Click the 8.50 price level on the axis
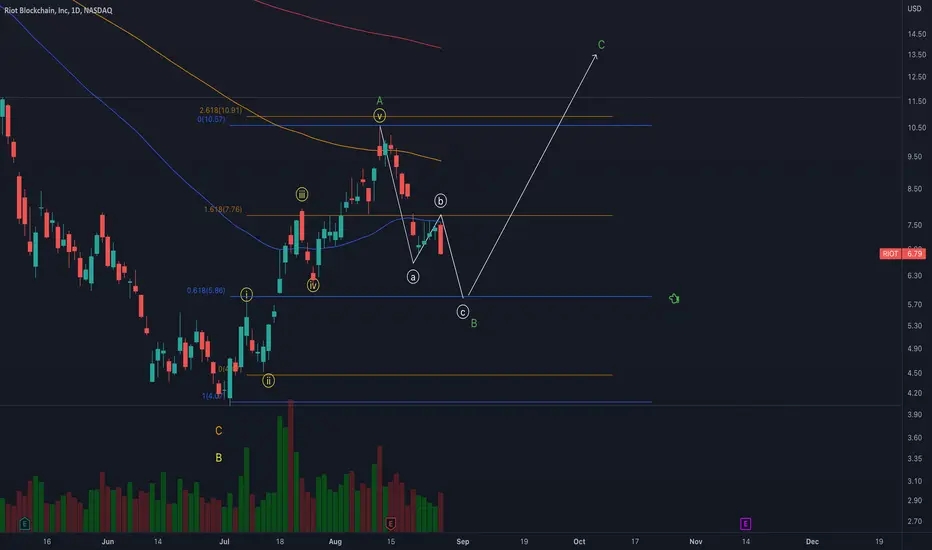The height and width of the screenshot is (550, 932). click(x=917, y=189)
